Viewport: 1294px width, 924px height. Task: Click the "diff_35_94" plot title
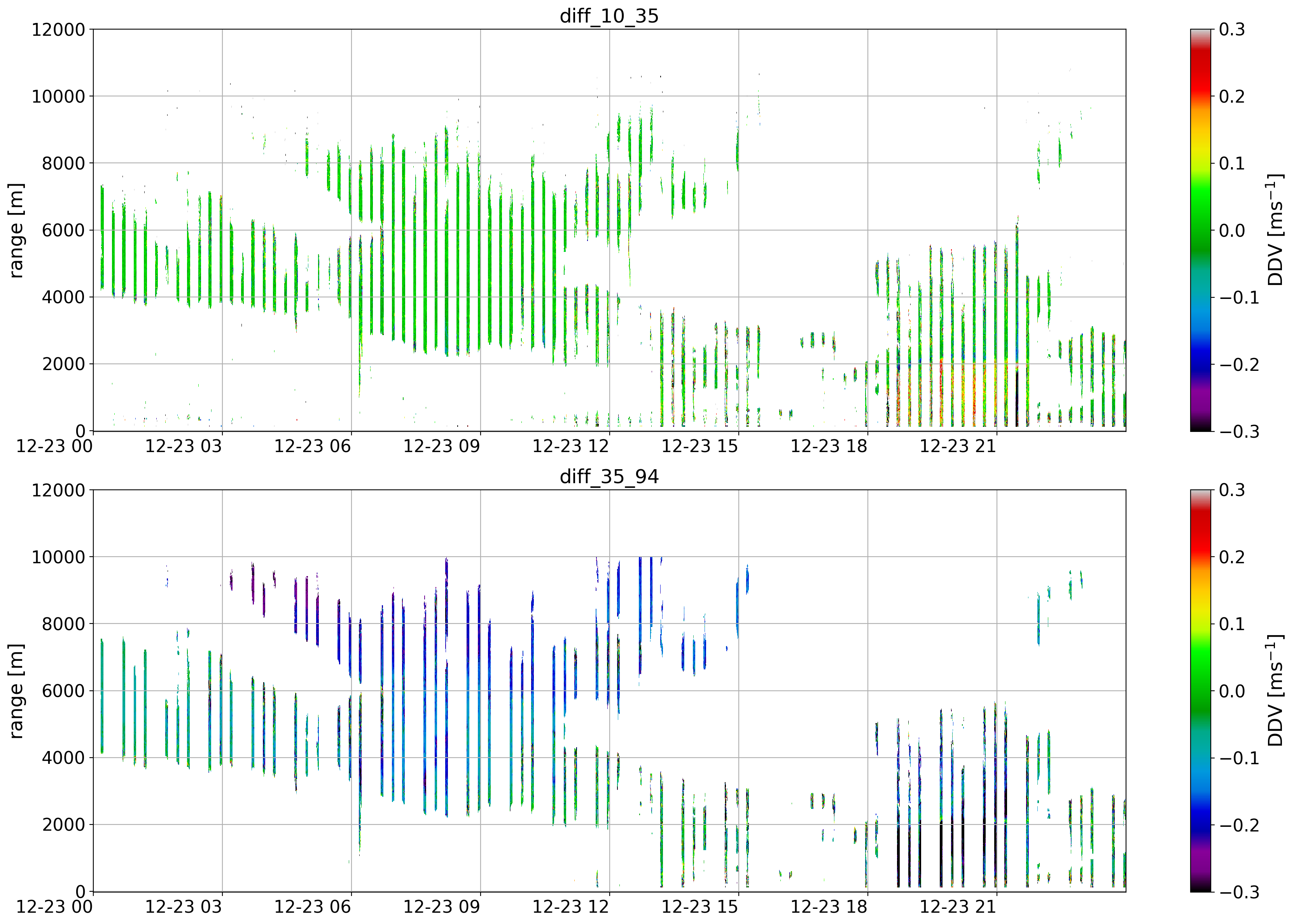(x=609, y=476)
